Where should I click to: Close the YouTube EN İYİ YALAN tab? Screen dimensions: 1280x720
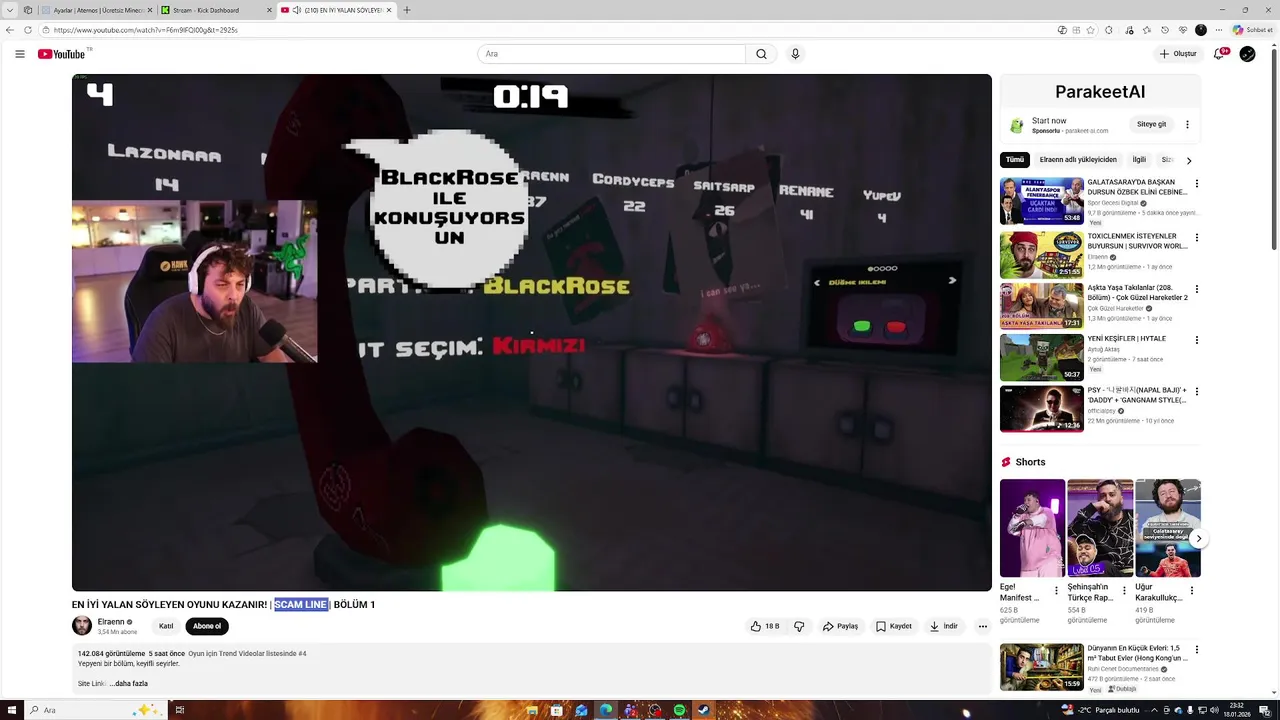coord(389,10)
